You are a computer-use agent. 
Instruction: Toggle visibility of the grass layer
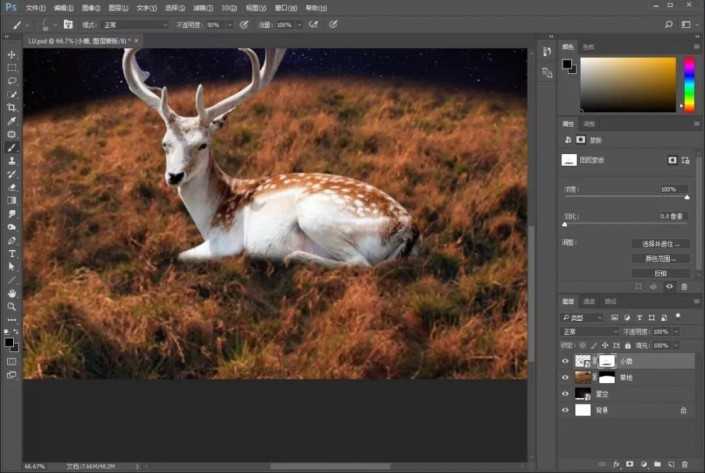[566, 377]
